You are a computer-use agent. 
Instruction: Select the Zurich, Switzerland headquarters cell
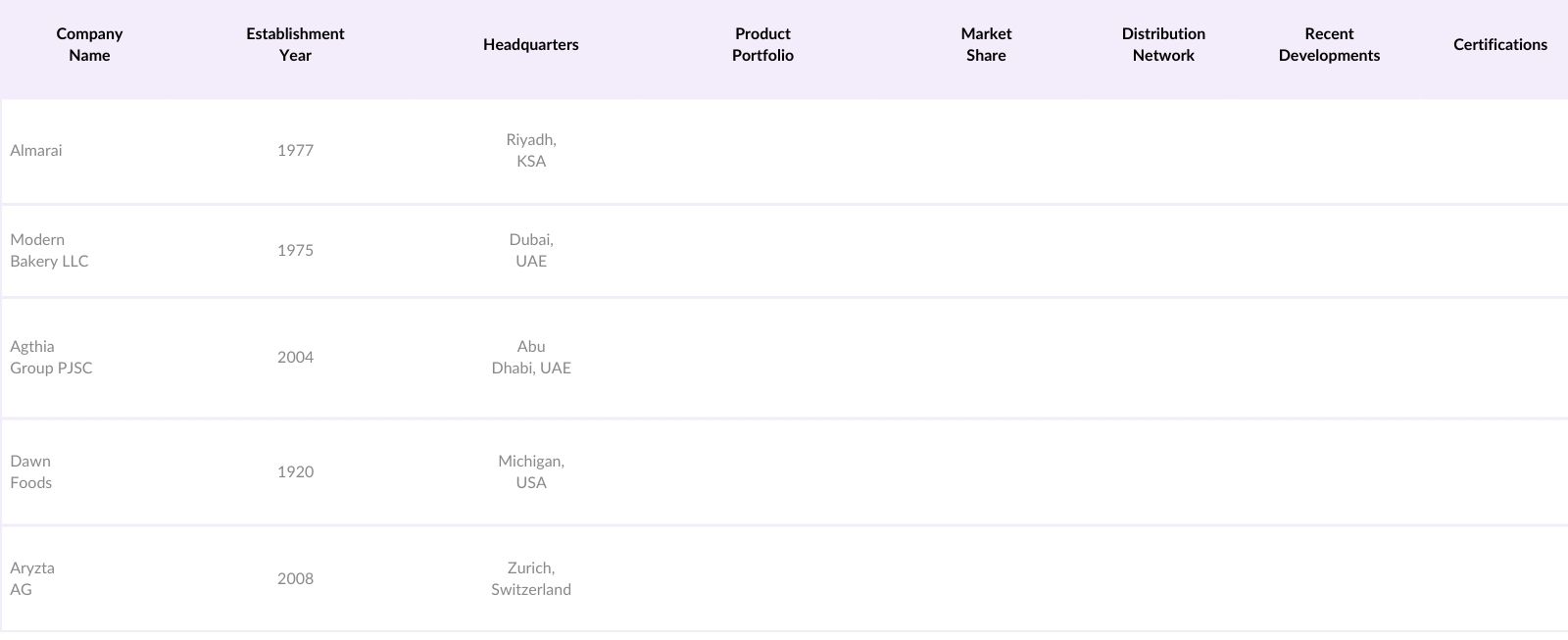[x=531, y=579]
